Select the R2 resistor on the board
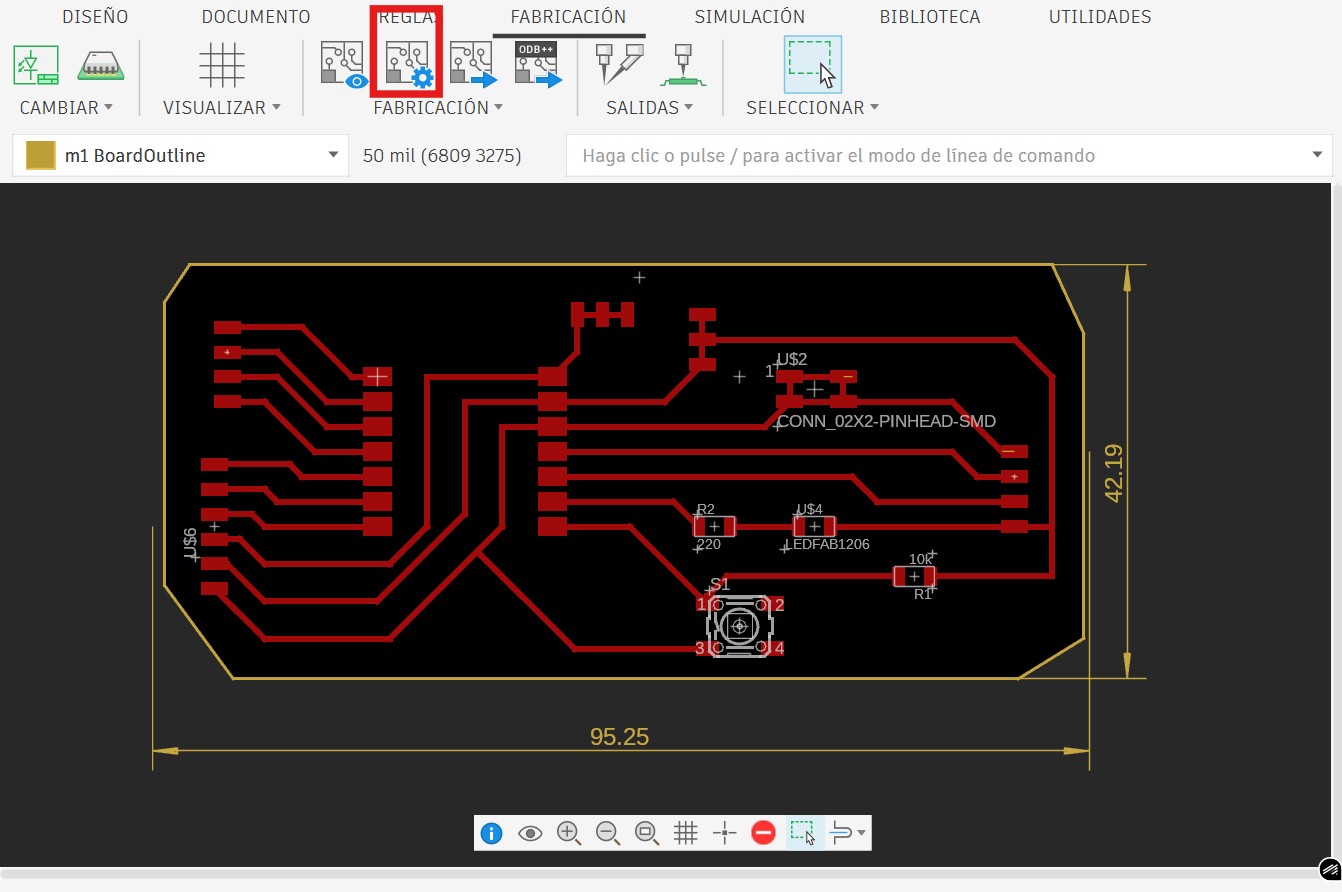 tap(714, 526)
